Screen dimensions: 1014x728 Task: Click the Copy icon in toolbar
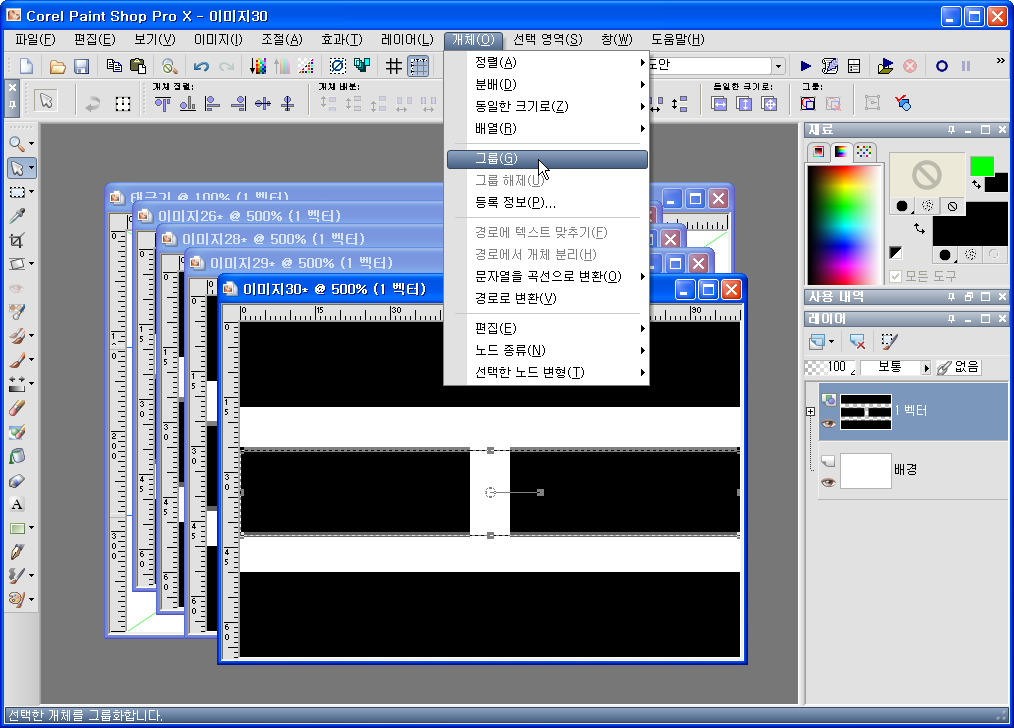point(114,65)
